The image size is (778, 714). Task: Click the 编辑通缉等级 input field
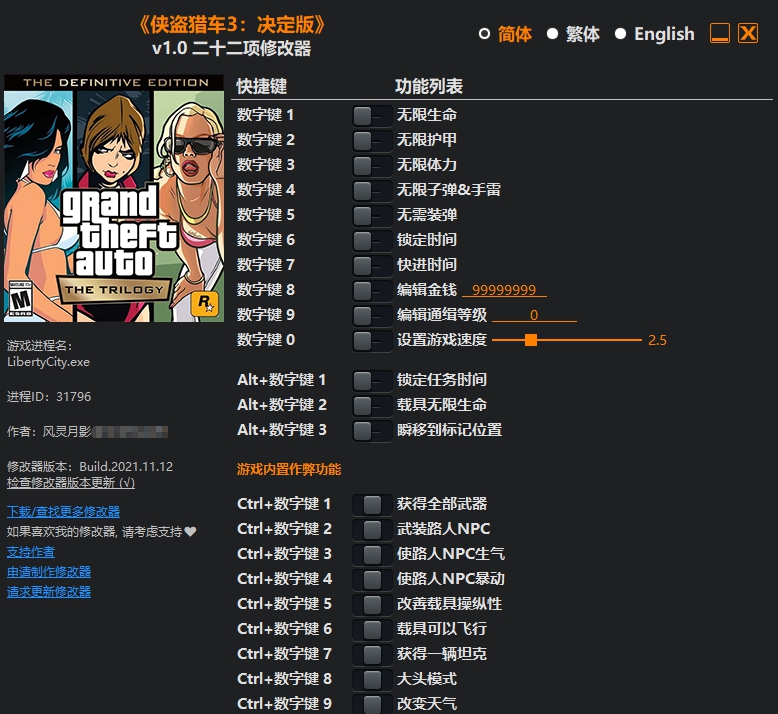pyautogui.click(x=534, y=315)
